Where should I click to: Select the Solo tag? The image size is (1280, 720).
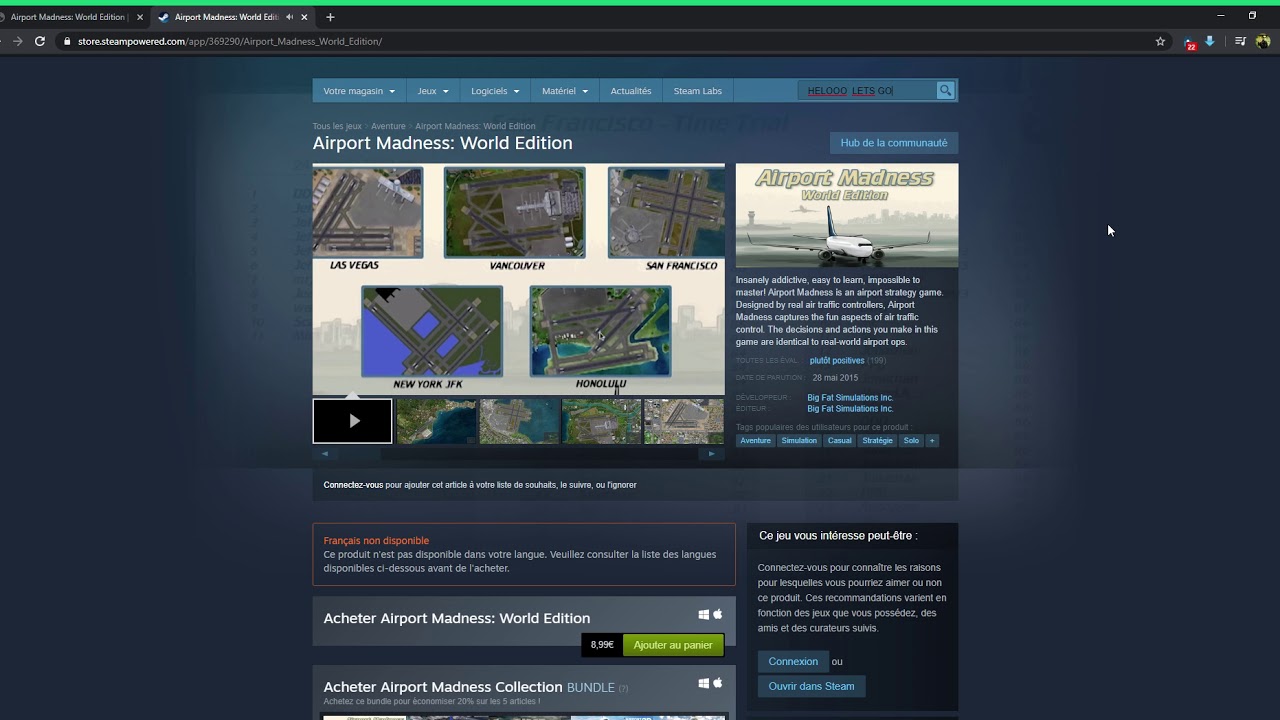pos(911,441)
